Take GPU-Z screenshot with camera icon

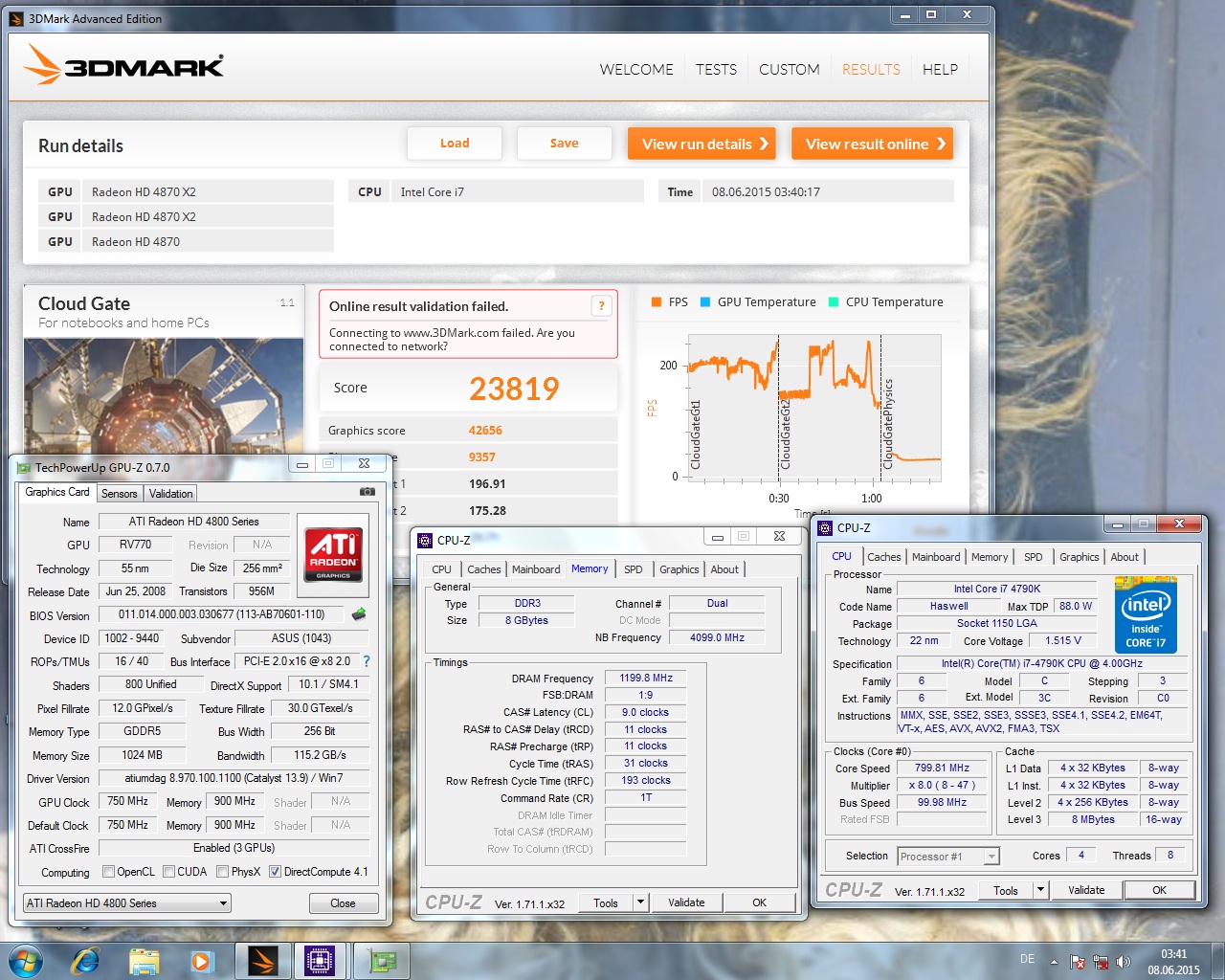pos(367,492)
